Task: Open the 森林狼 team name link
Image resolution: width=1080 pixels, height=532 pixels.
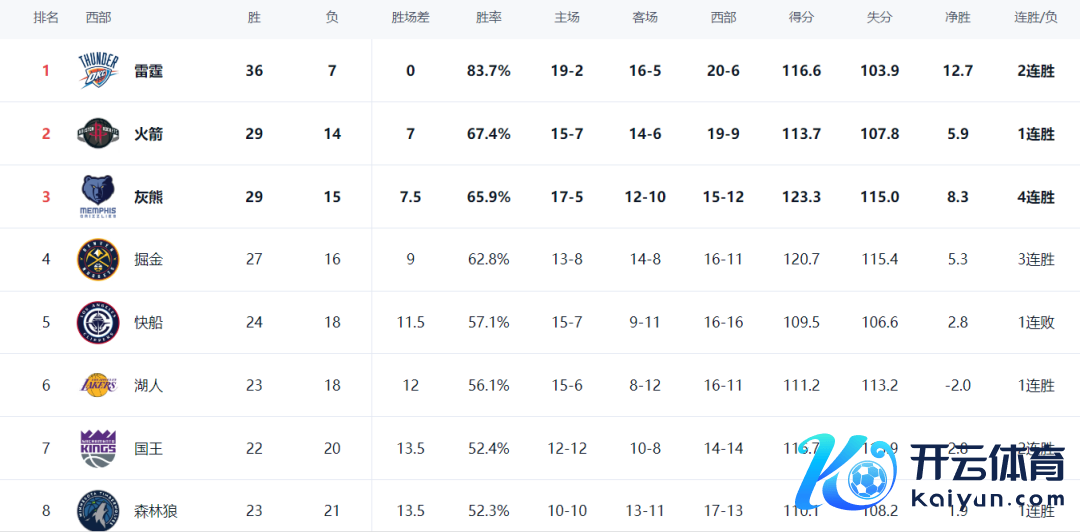Action: (x=156, y=511)
